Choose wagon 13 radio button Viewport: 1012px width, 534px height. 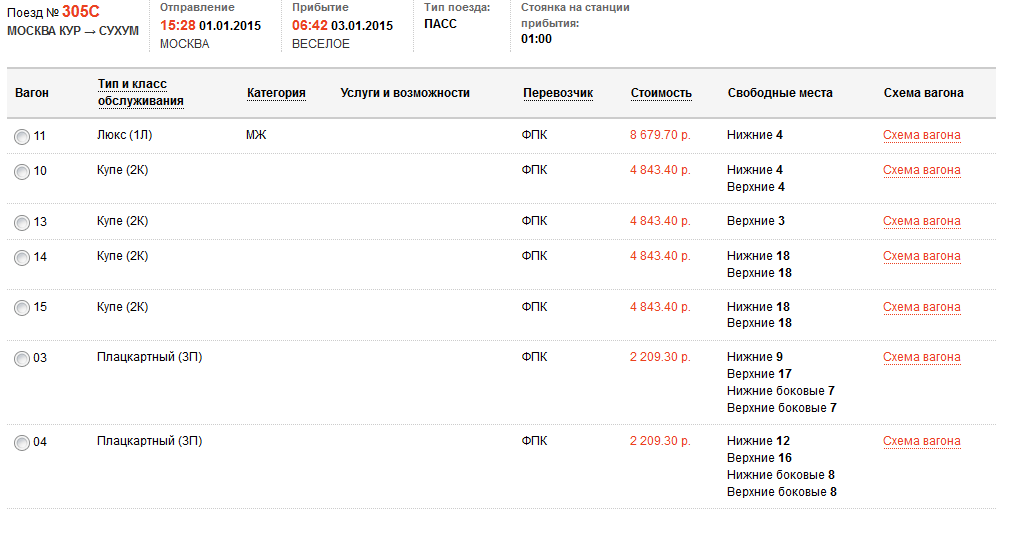(22, 222)
